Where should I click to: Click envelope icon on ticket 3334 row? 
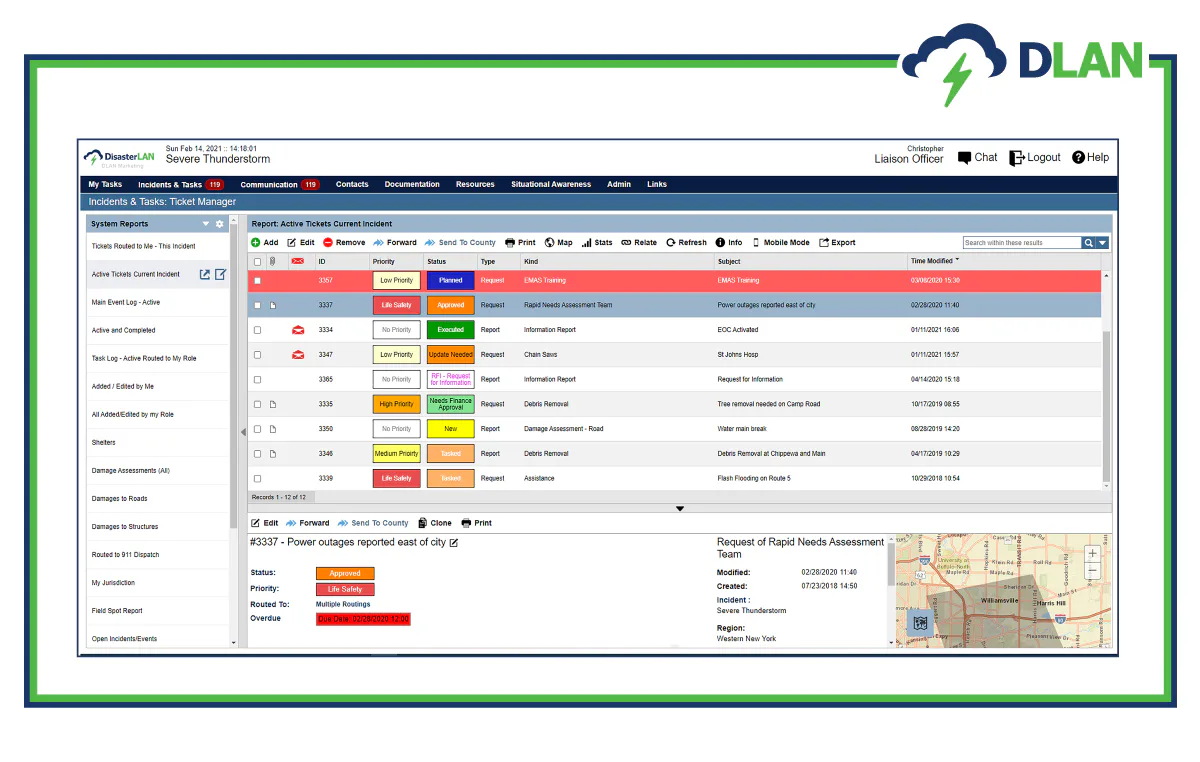[x=298, y=330]
